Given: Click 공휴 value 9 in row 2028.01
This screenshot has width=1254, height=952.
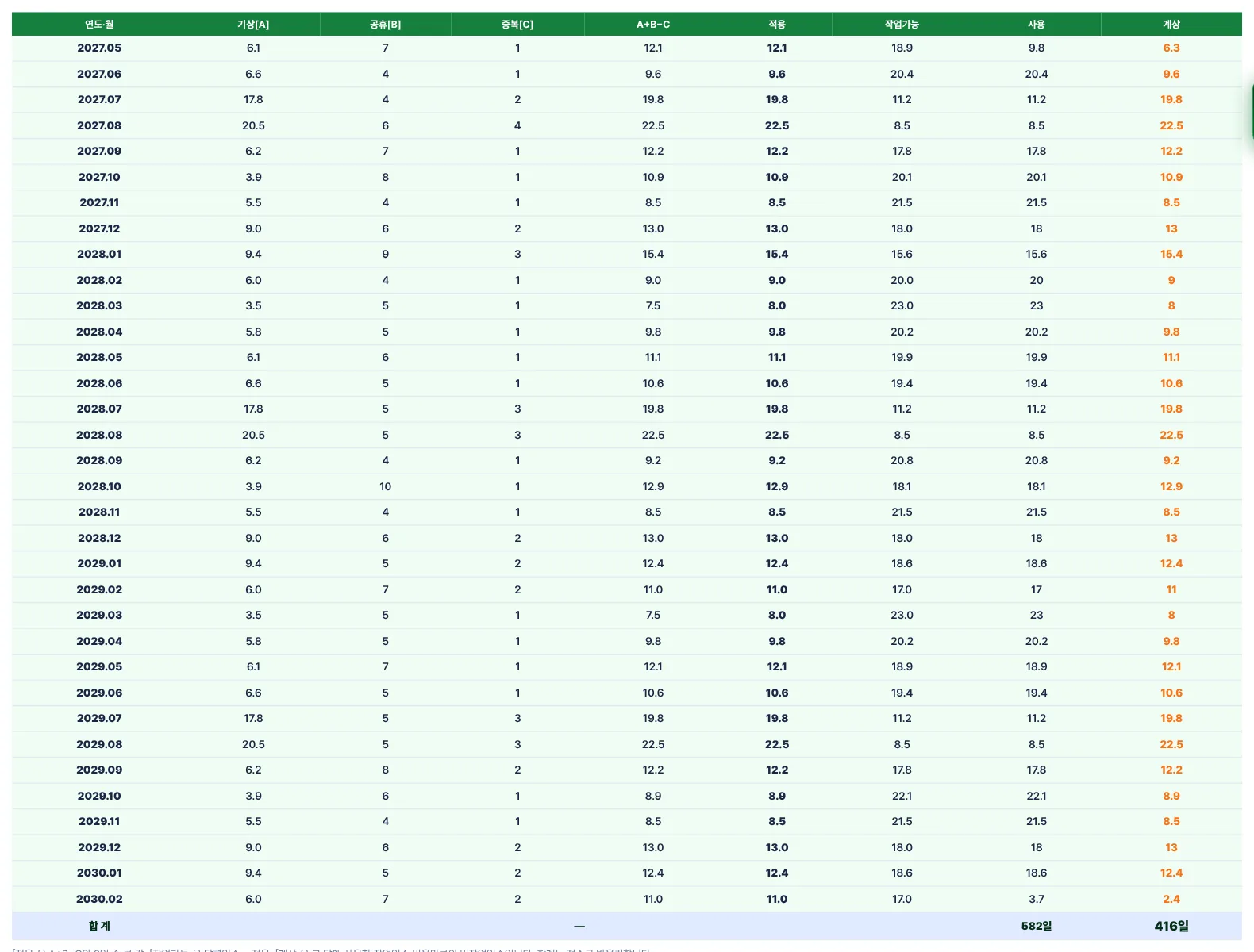Looking at the screenshot, I should tap(386, 254).
